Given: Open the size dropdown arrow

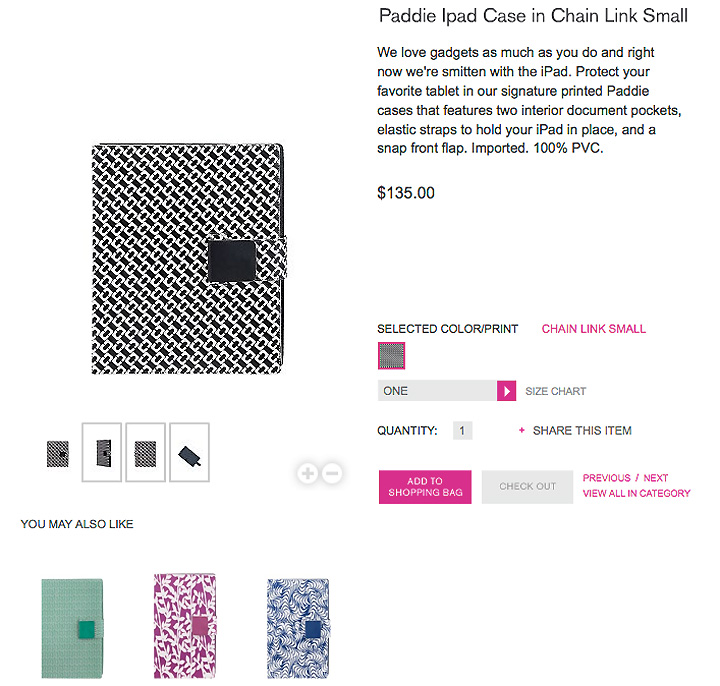Looking at the screenshot, I should point(506,391).
